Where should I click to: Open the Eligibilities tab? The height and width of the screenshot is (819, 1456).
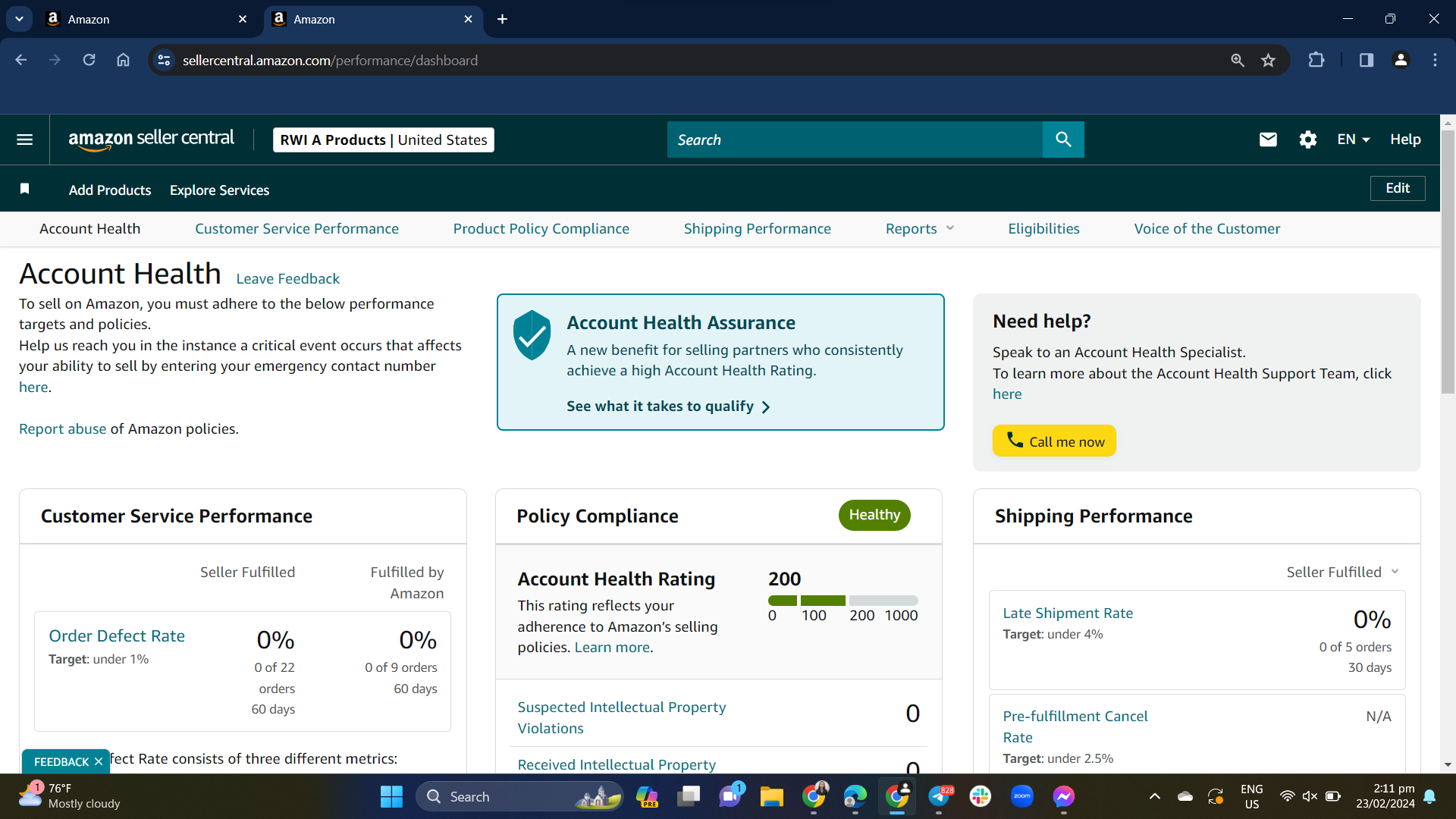click(x=1043, y=229)
